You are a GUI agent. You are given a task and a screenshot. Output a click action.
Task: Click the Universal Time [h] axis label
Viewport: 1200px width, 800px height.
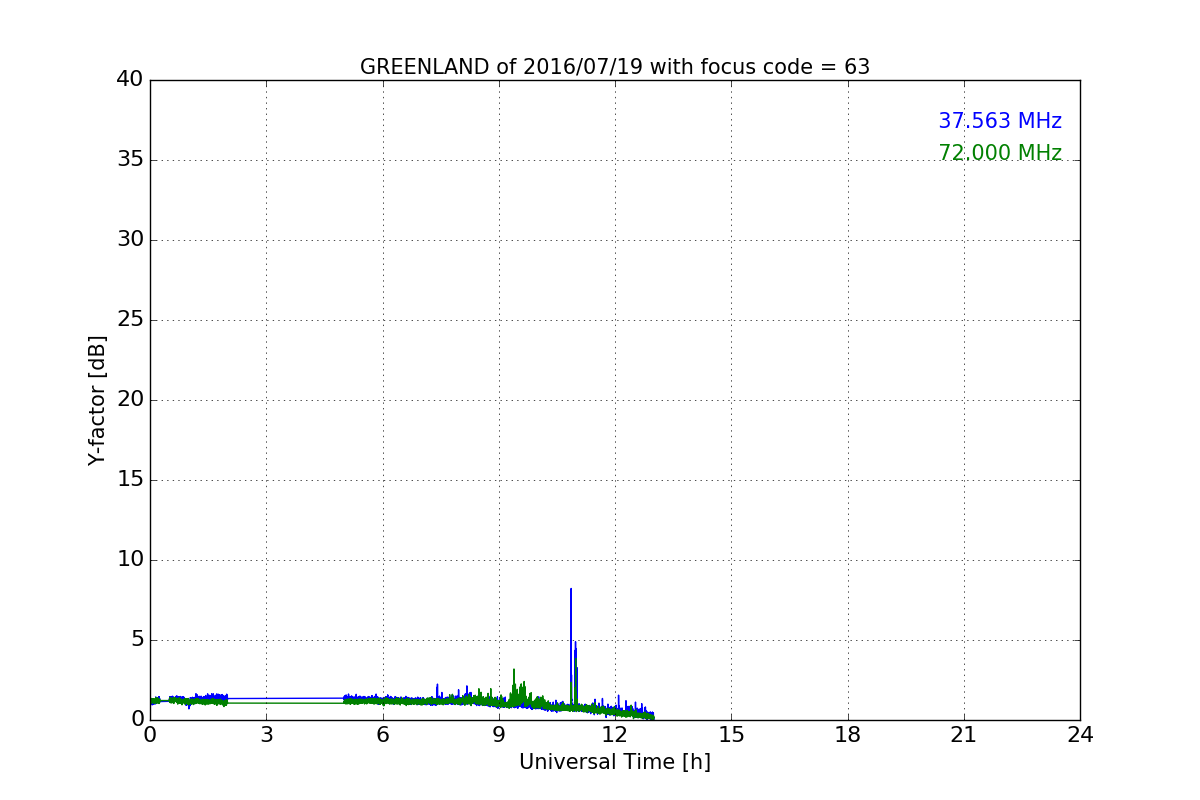[615, 762]
